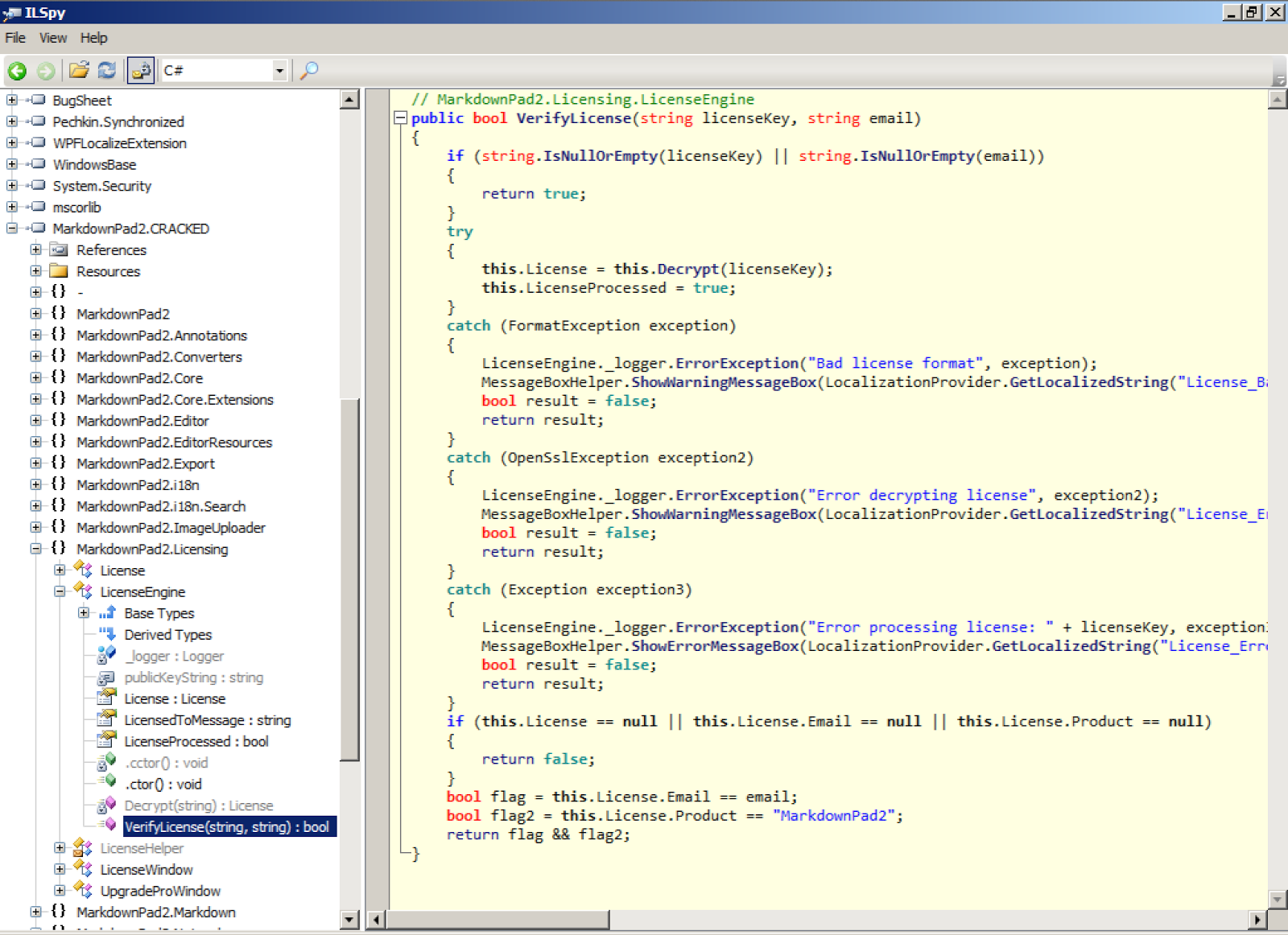
Task: Open an assembly file with folder icon
Action: tap(79, 70)
